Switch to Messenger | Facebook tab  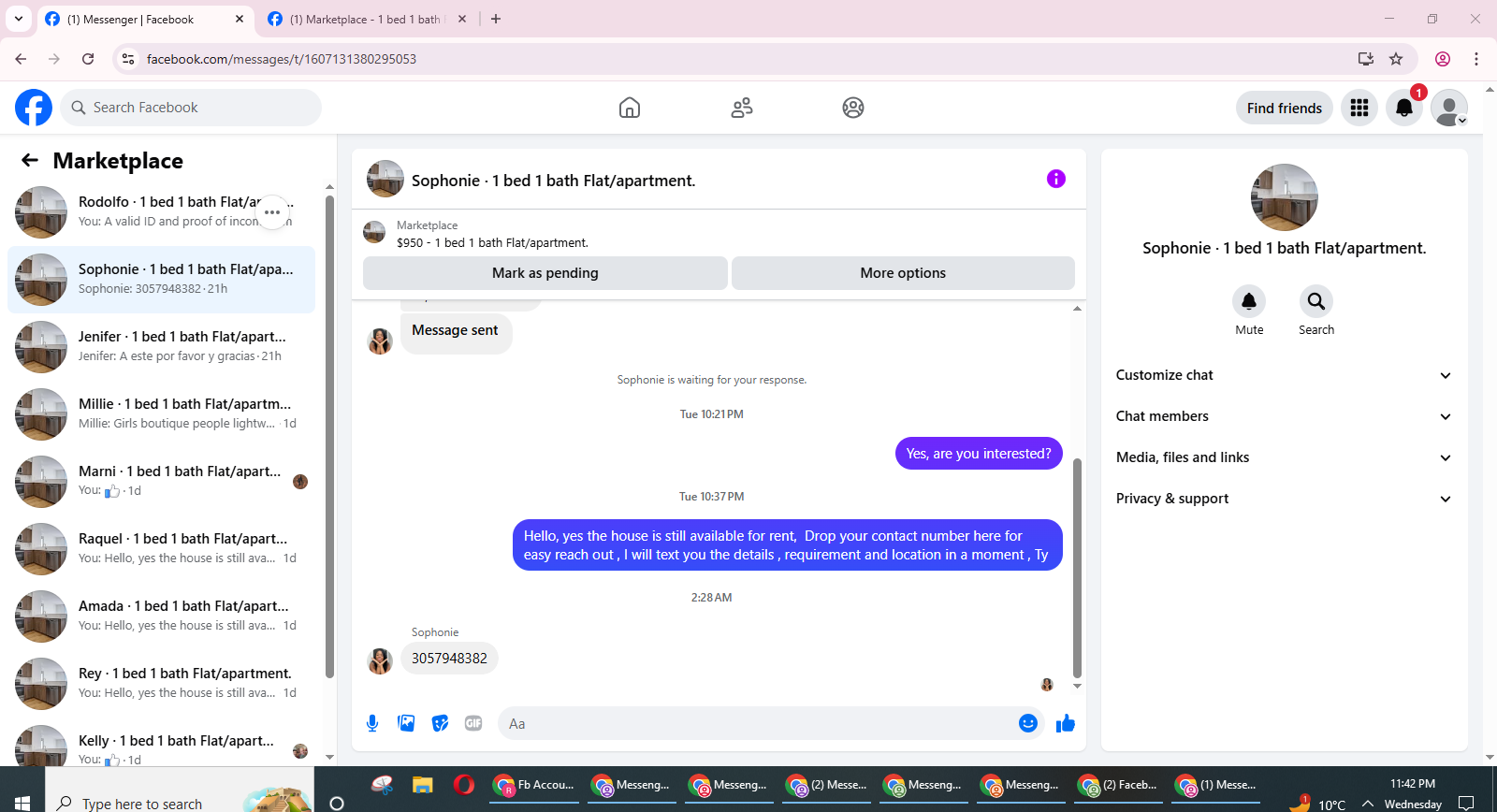tap(145, 19)
